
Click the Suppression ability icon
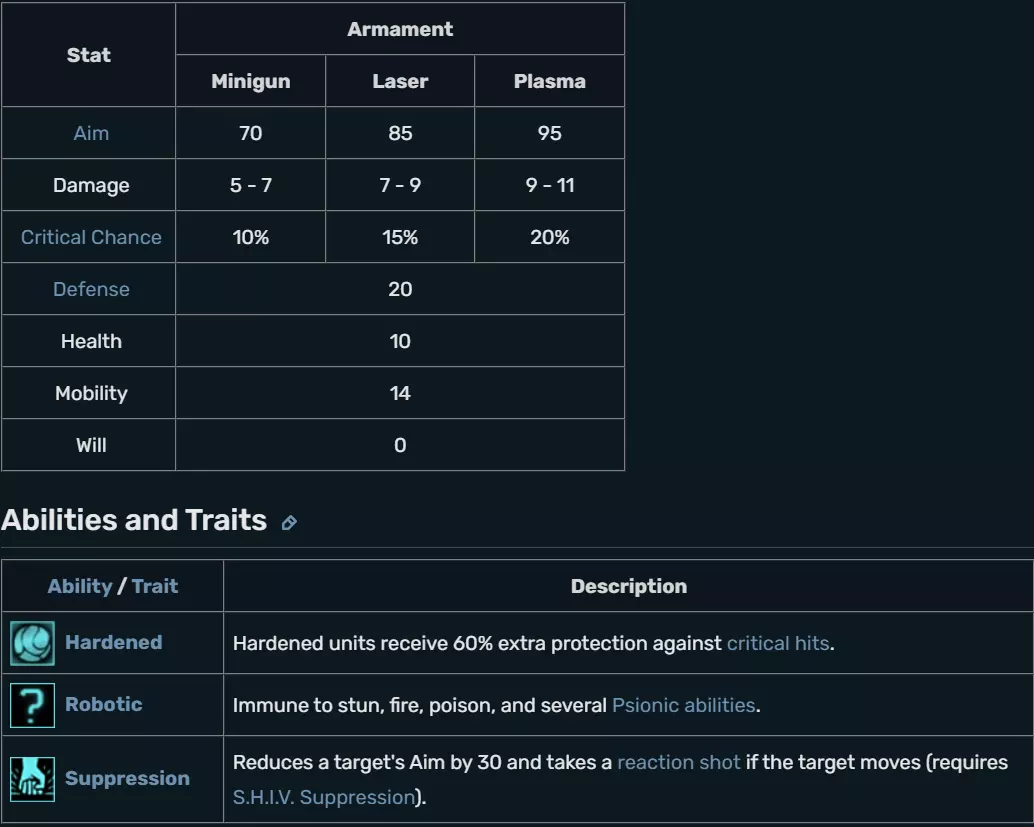(32, 779)
